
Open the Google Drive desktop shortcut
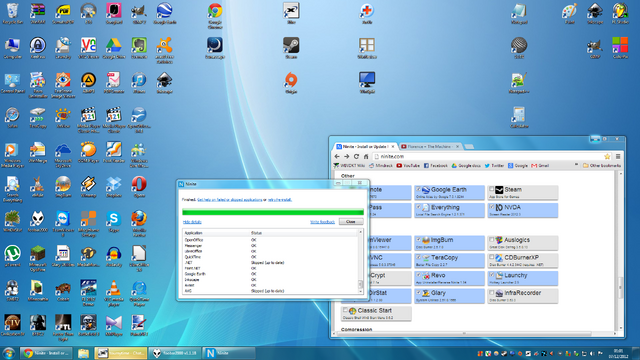pos(113,48)
